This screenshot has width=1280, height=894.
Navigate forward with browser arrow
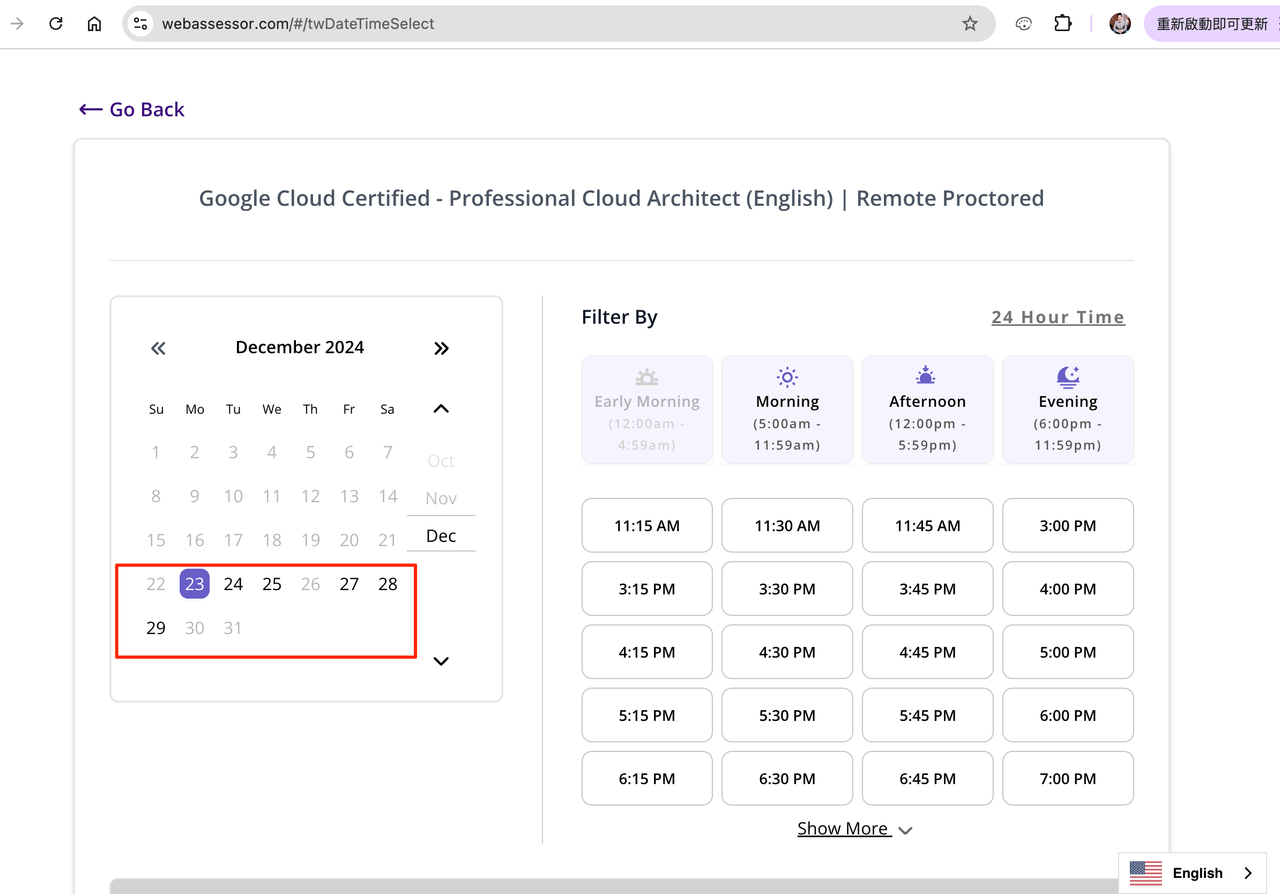coord(17,24)
